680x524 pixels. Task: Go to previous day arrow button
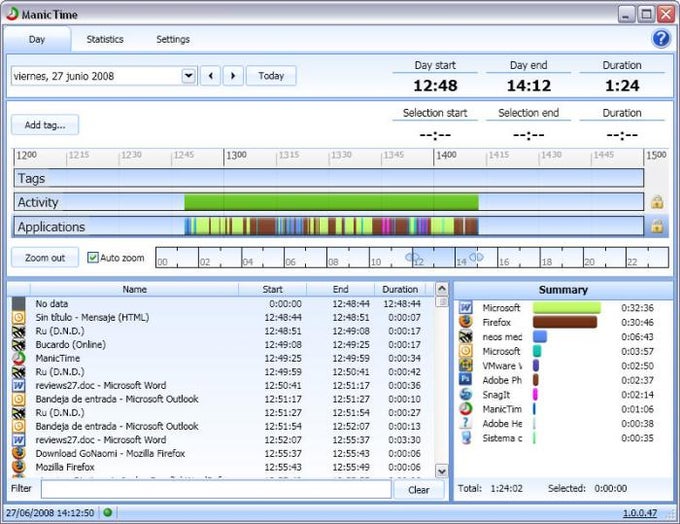[x=210, y=76]
